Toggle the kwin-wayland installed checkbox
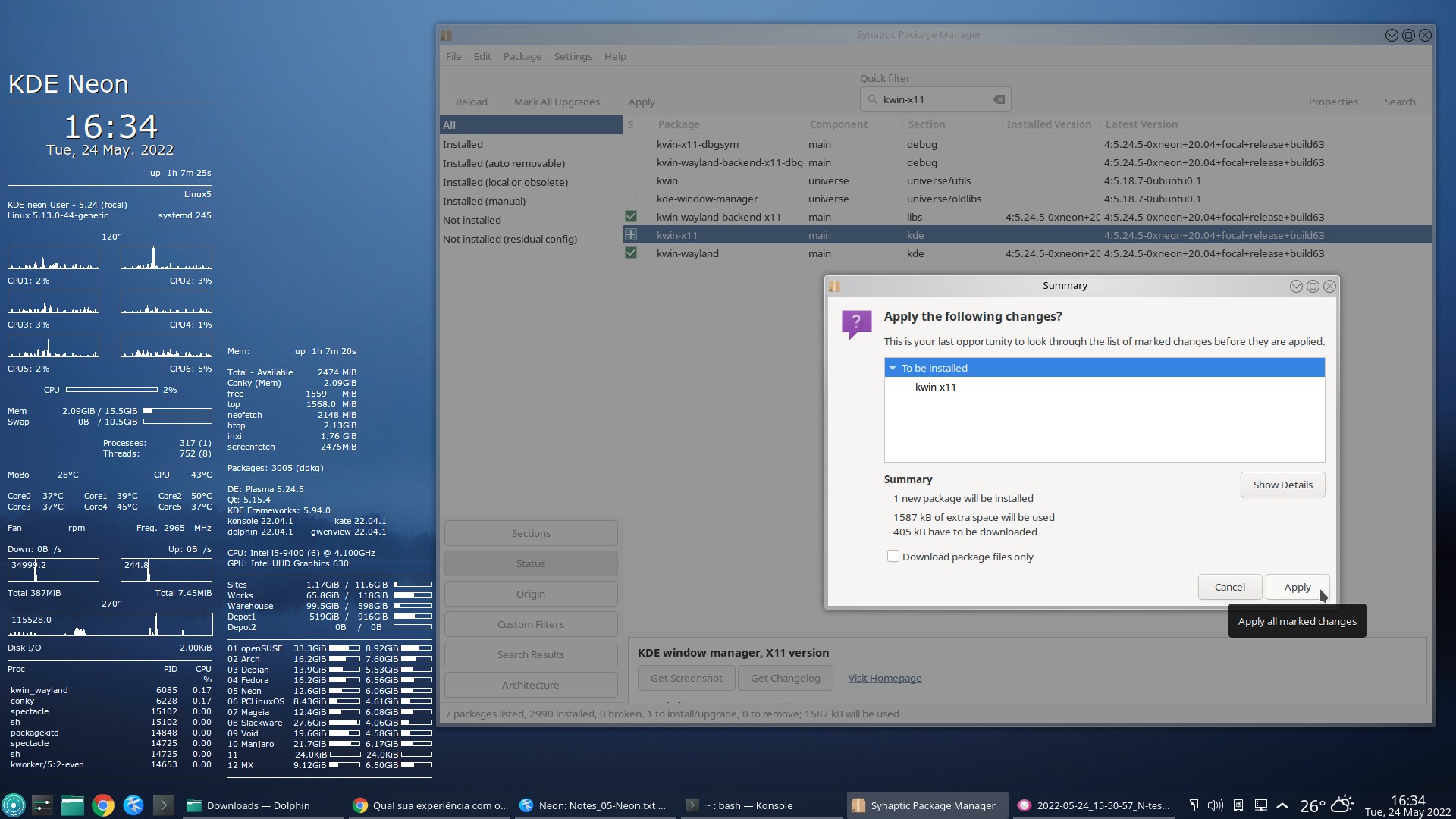Image resolution: width=1456 pixels, height=819 pixels. click(x=630, y=253)
